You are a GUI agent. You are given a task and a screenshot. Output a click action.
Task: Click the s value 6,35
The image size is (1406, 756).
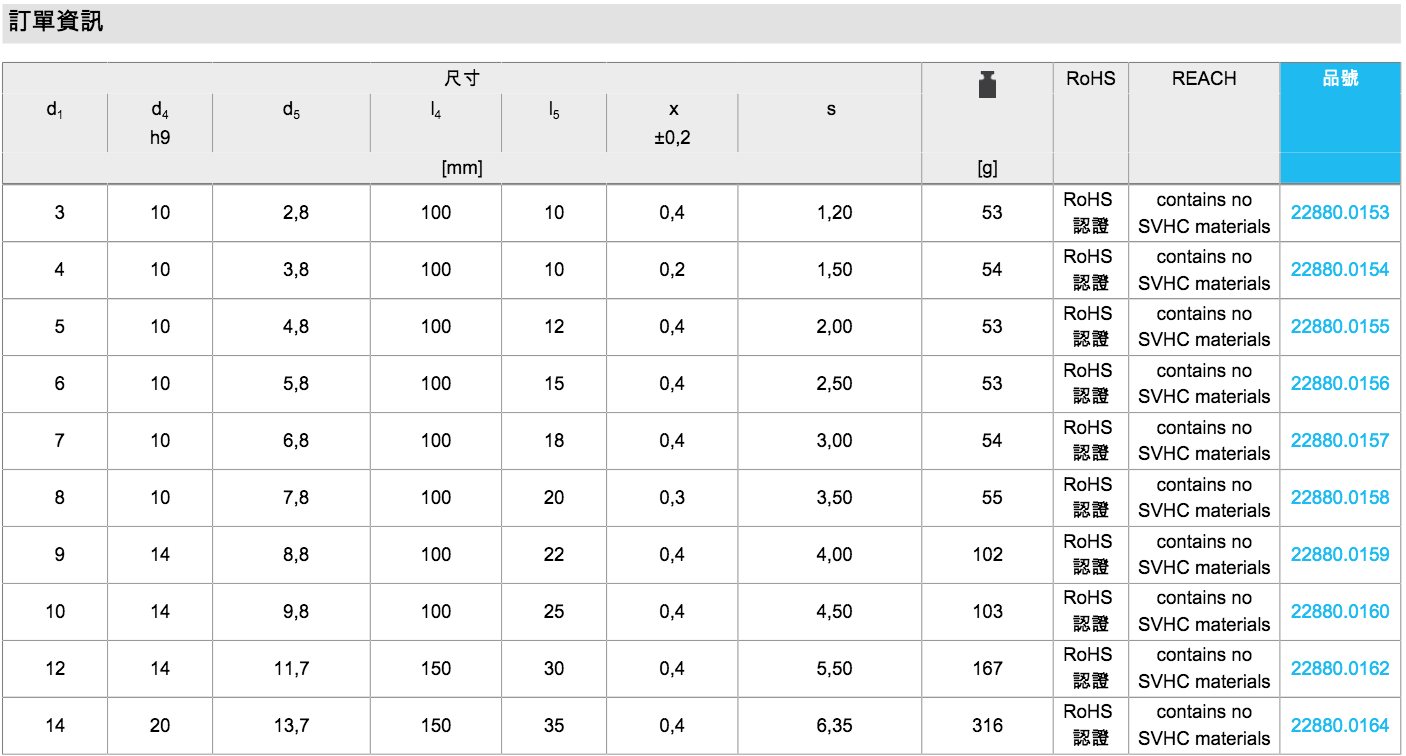point(834,726)
